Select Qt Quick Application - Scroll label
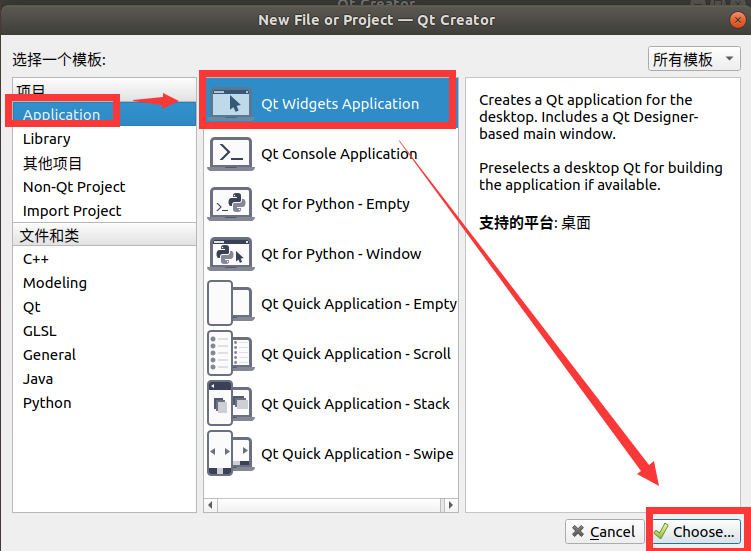 pos(356,354)
